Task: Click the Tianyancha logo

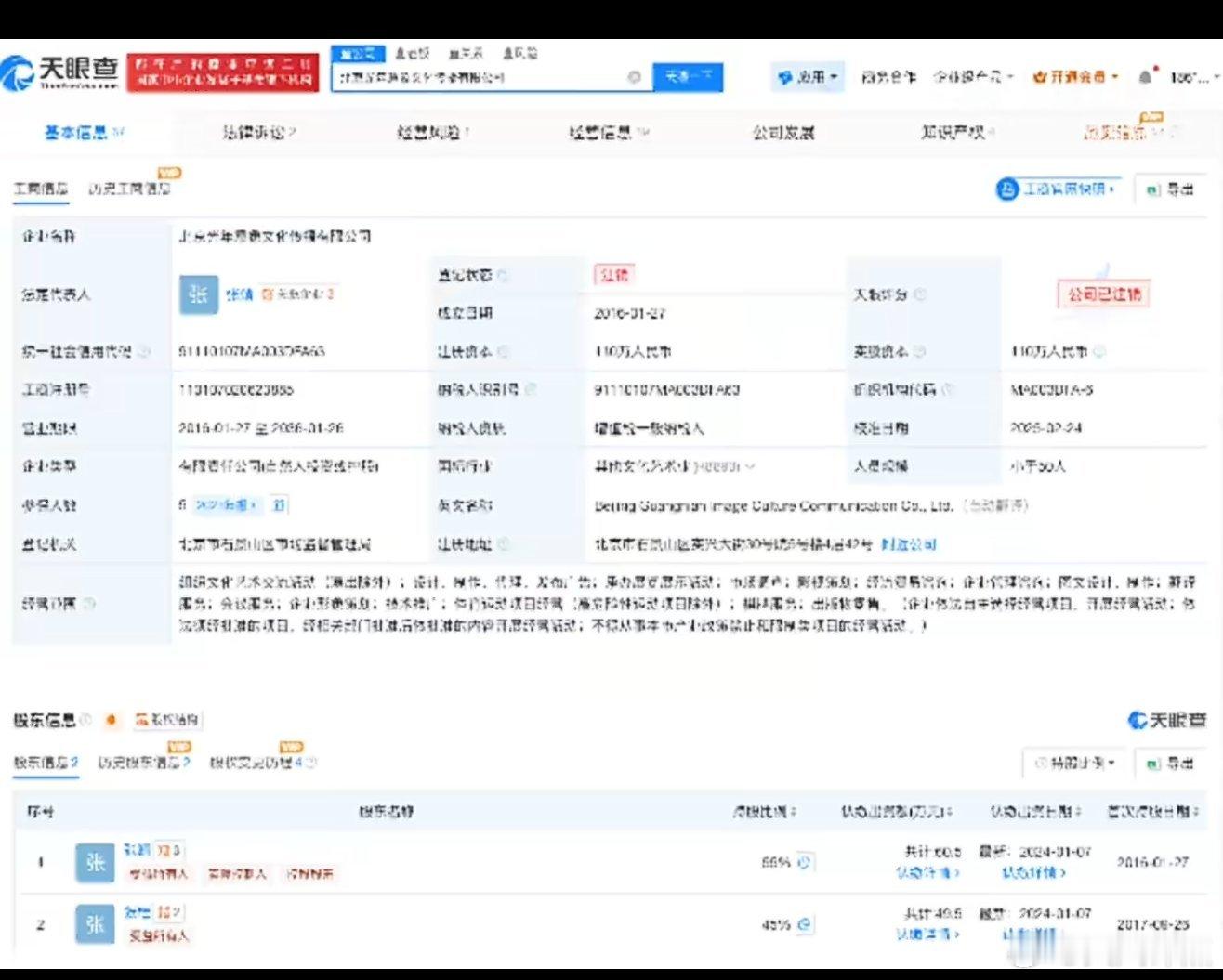Action: click(60, 72)
